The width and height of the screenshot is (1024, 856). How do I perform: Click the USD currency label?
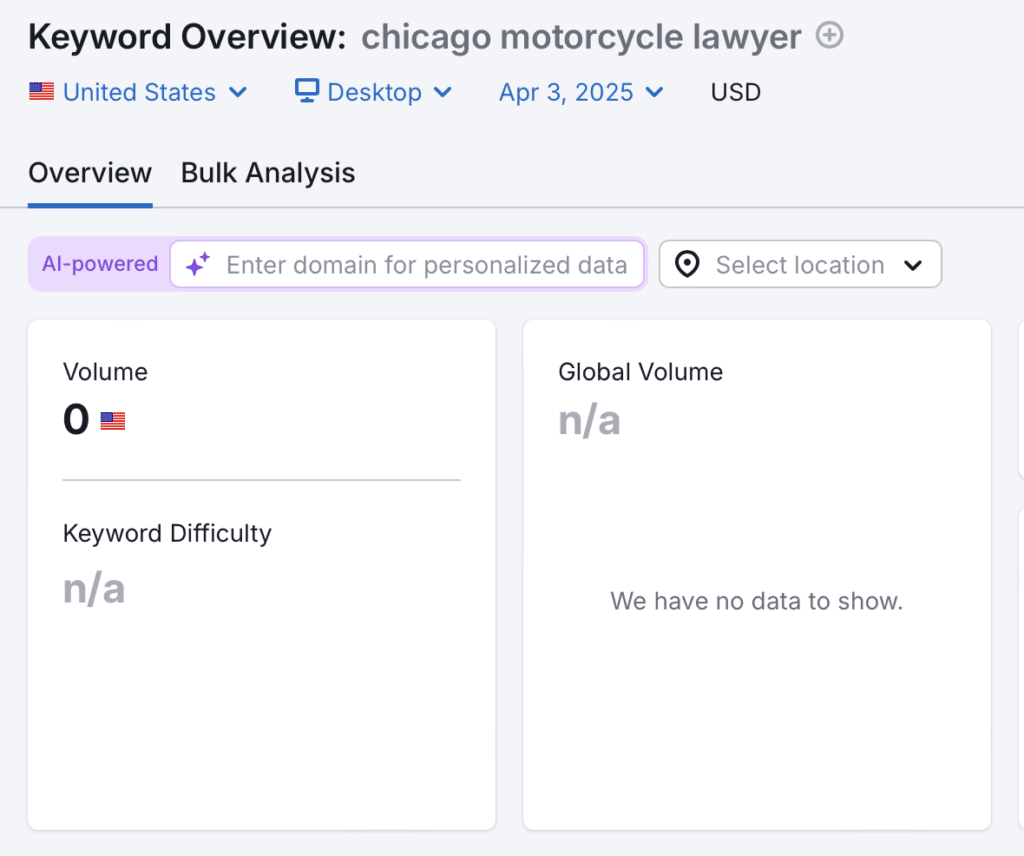coord(735,91)
